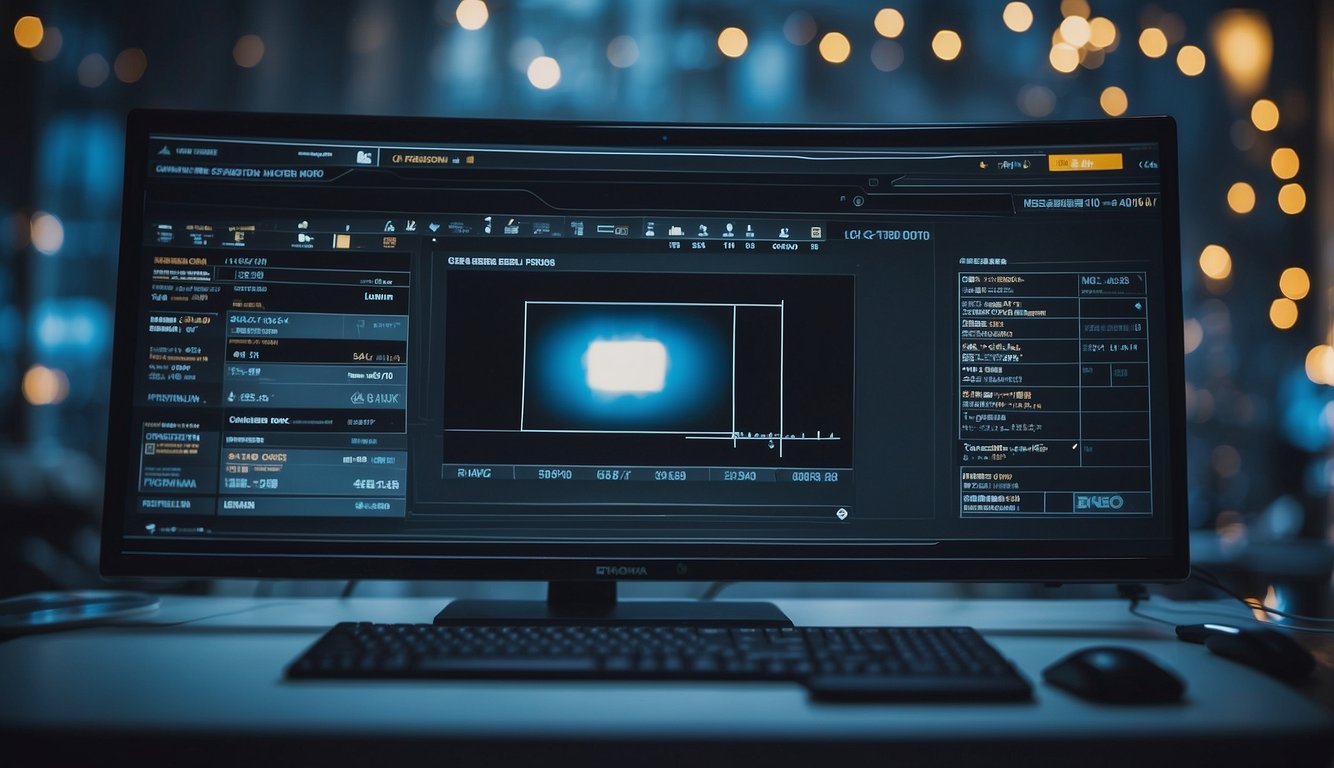
Task: Toggle the small square box beside round indicator
Action: pyautogui.click(x=873, y=183)
